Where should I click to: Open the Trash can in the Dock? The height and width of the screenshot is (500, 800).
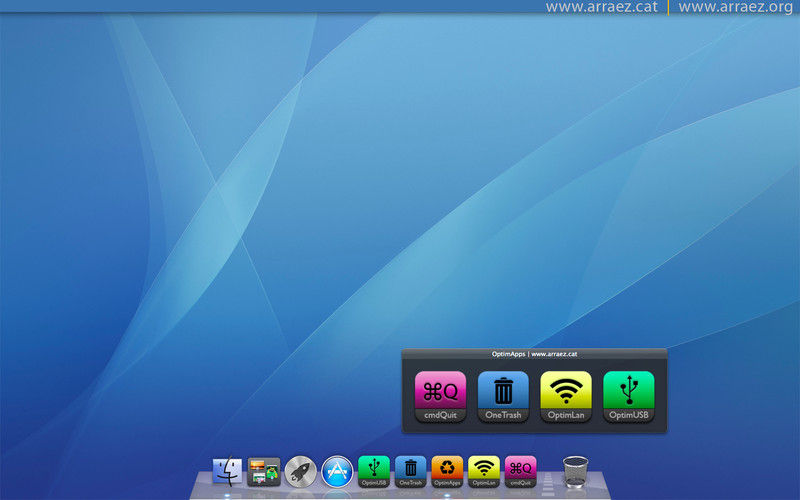point(576,471)
